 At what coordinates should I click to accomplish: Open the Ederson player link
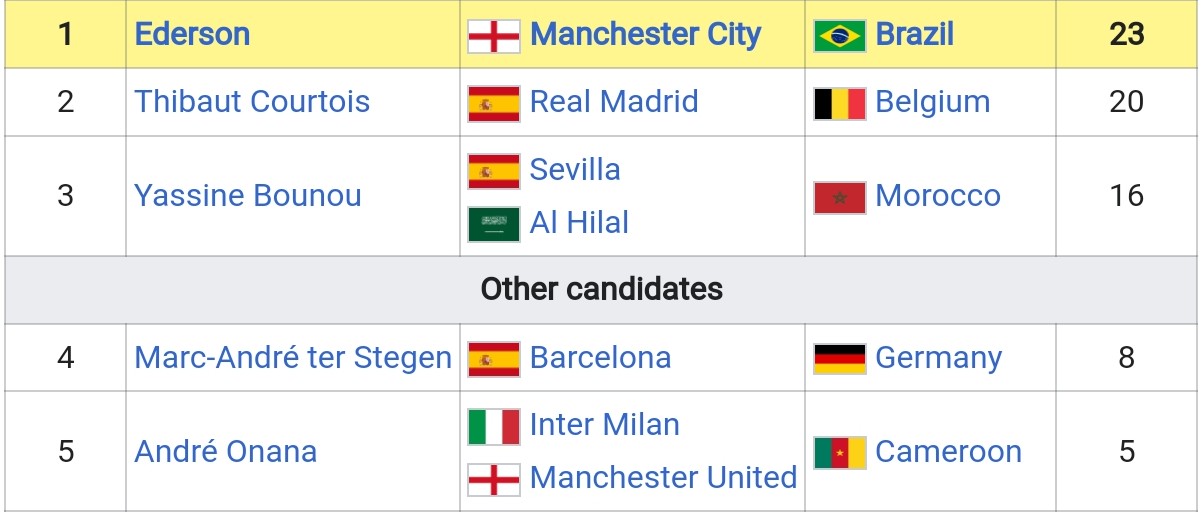(x=192, y=35)
